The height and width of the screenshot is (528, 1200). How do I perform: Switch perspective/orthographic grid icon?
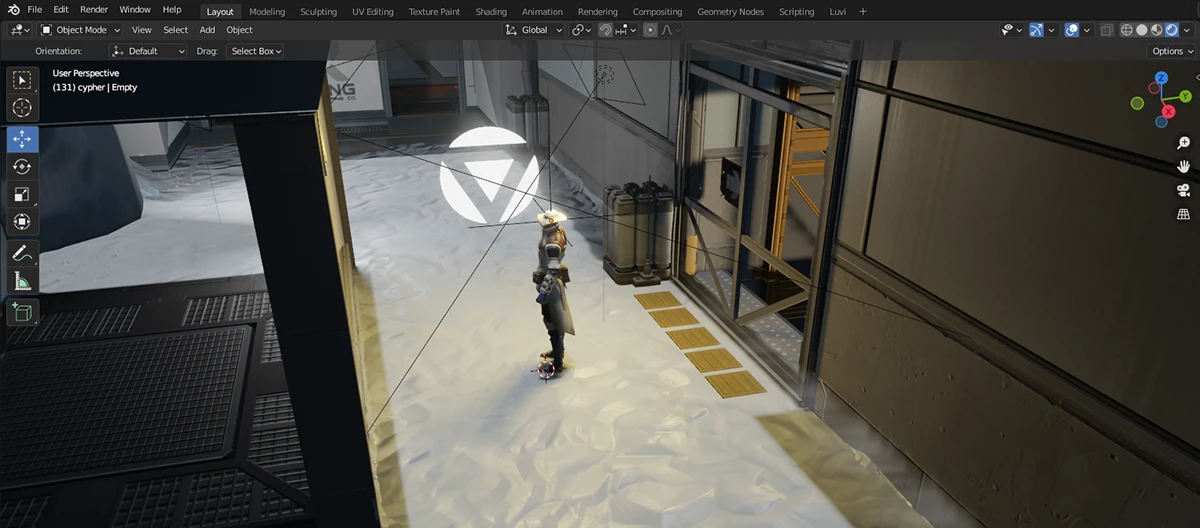point(1184,214)
